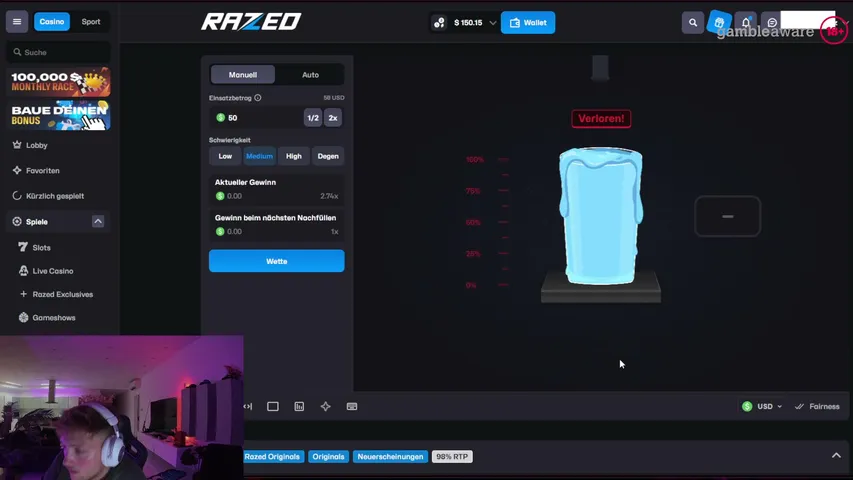Click the Razed logo

251,22
